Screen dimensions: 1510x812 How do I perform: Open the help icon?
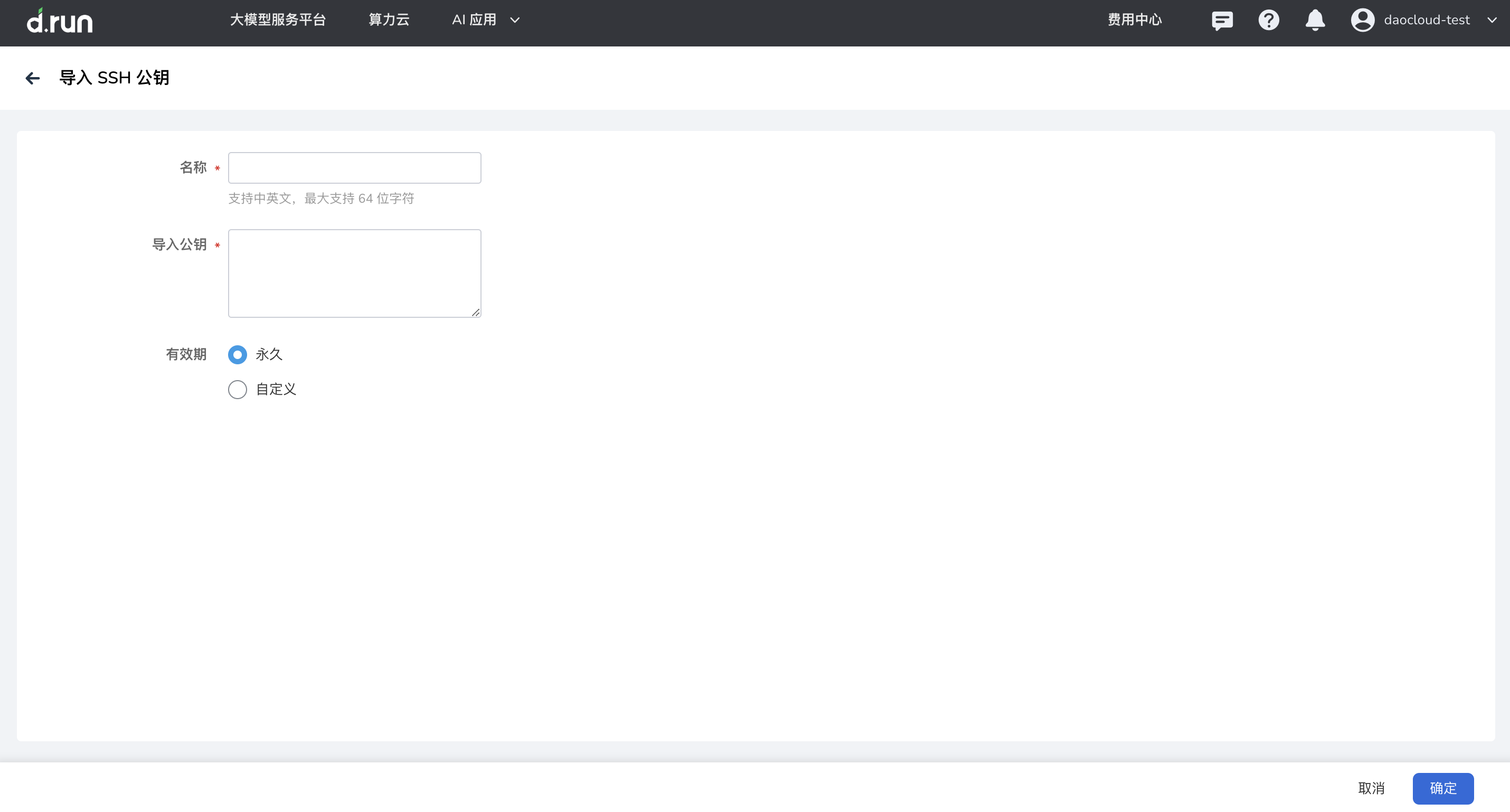click(x=1269, y=20)
